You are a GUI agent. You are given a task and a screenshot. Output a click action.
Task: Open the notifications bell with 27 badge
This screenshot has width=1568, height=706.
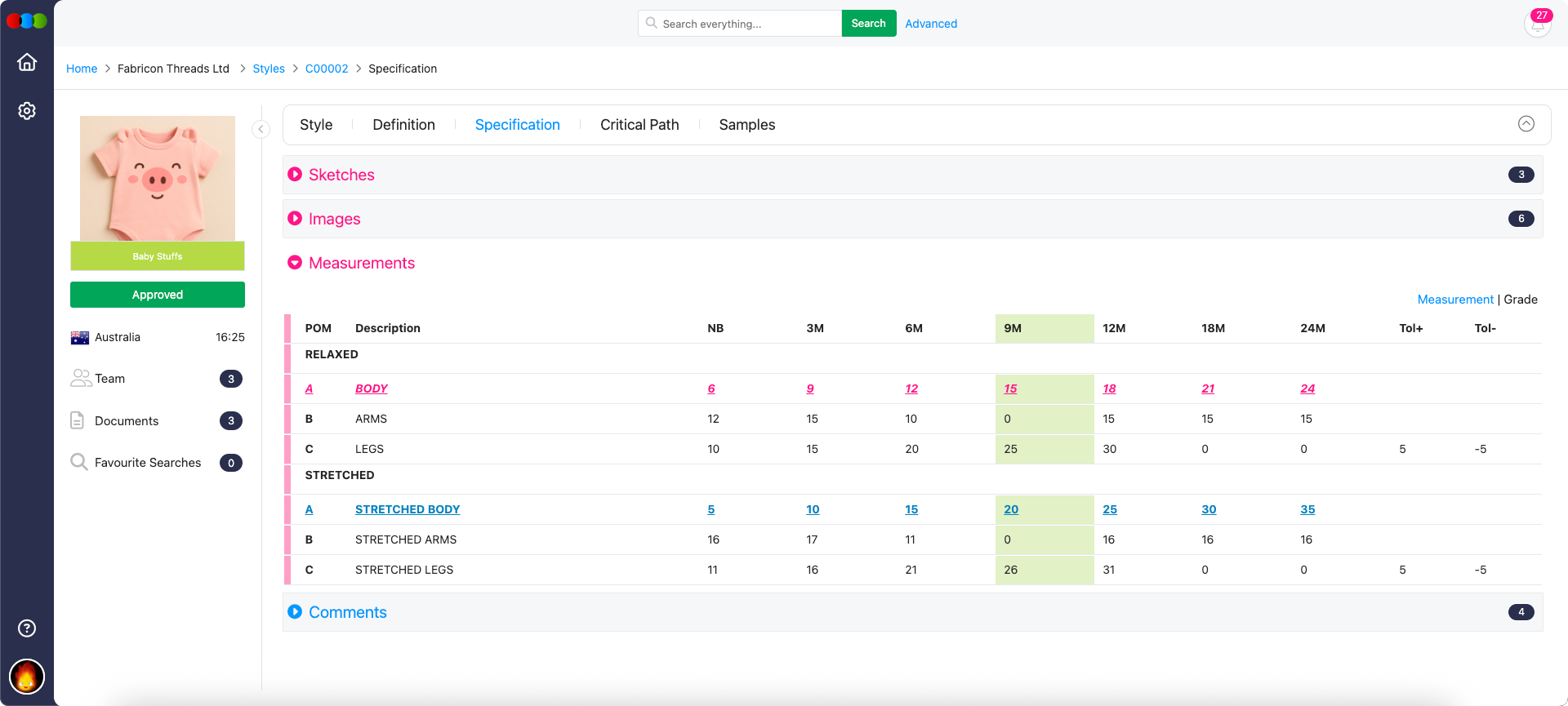(1537, 24)
